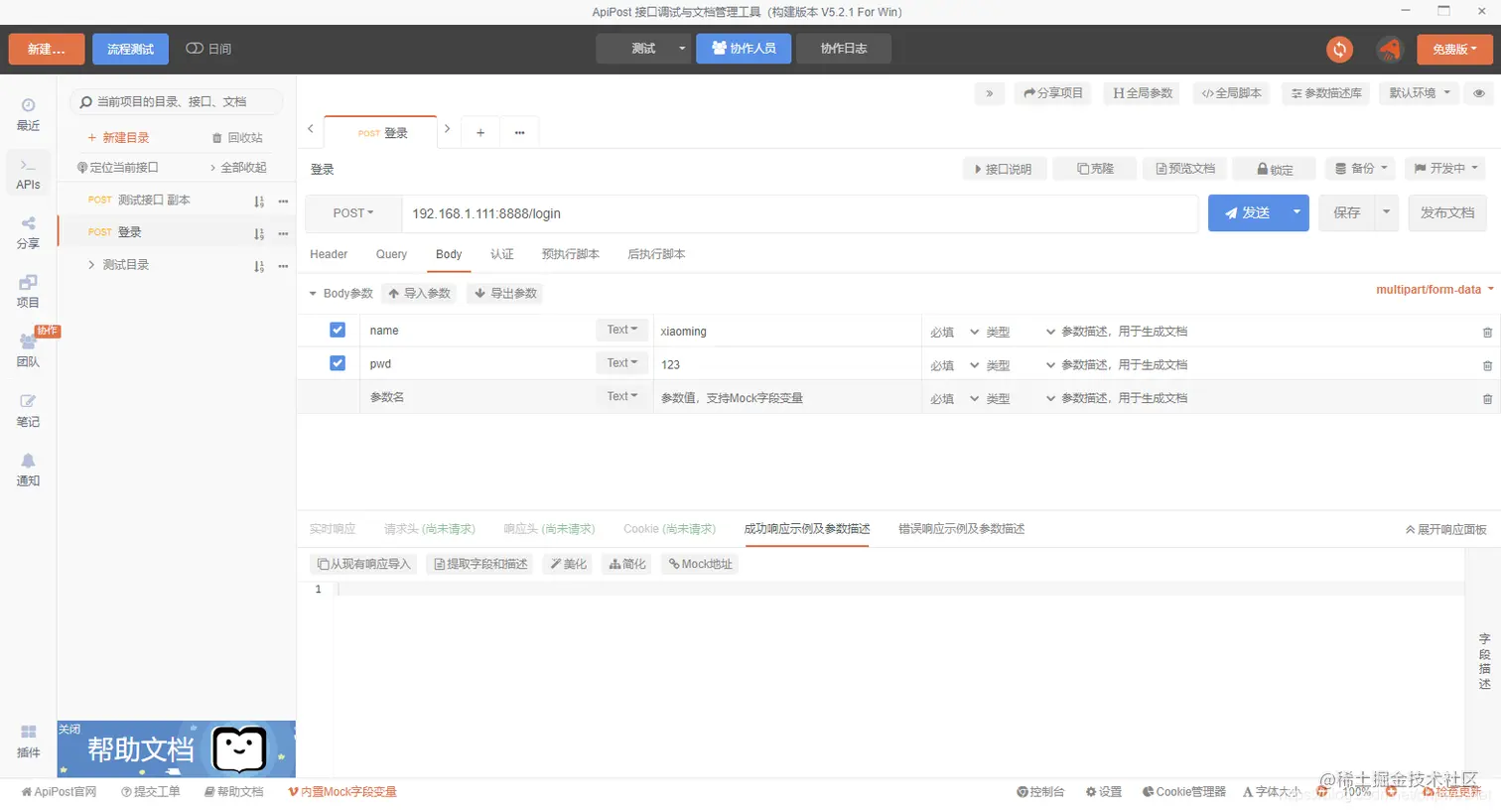The image size is (1501, 812).
Task: Click 定位当前接口 locate current API
Action: click(118, 168)
